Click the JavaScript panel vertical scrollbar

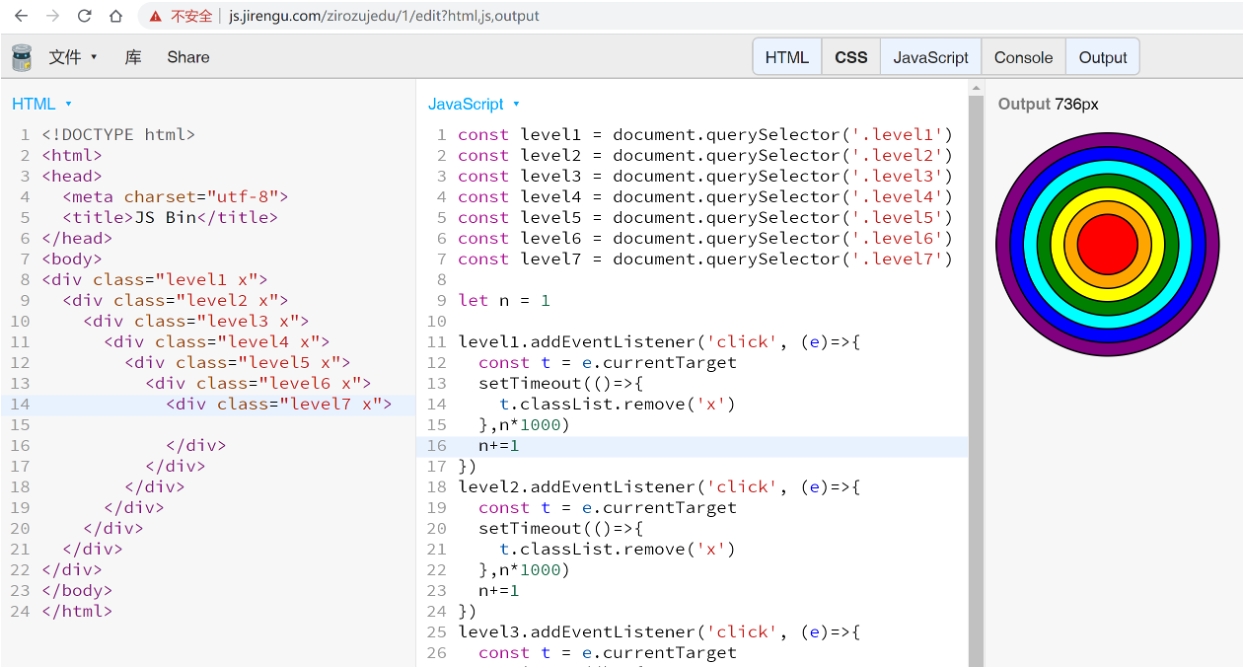975,380
